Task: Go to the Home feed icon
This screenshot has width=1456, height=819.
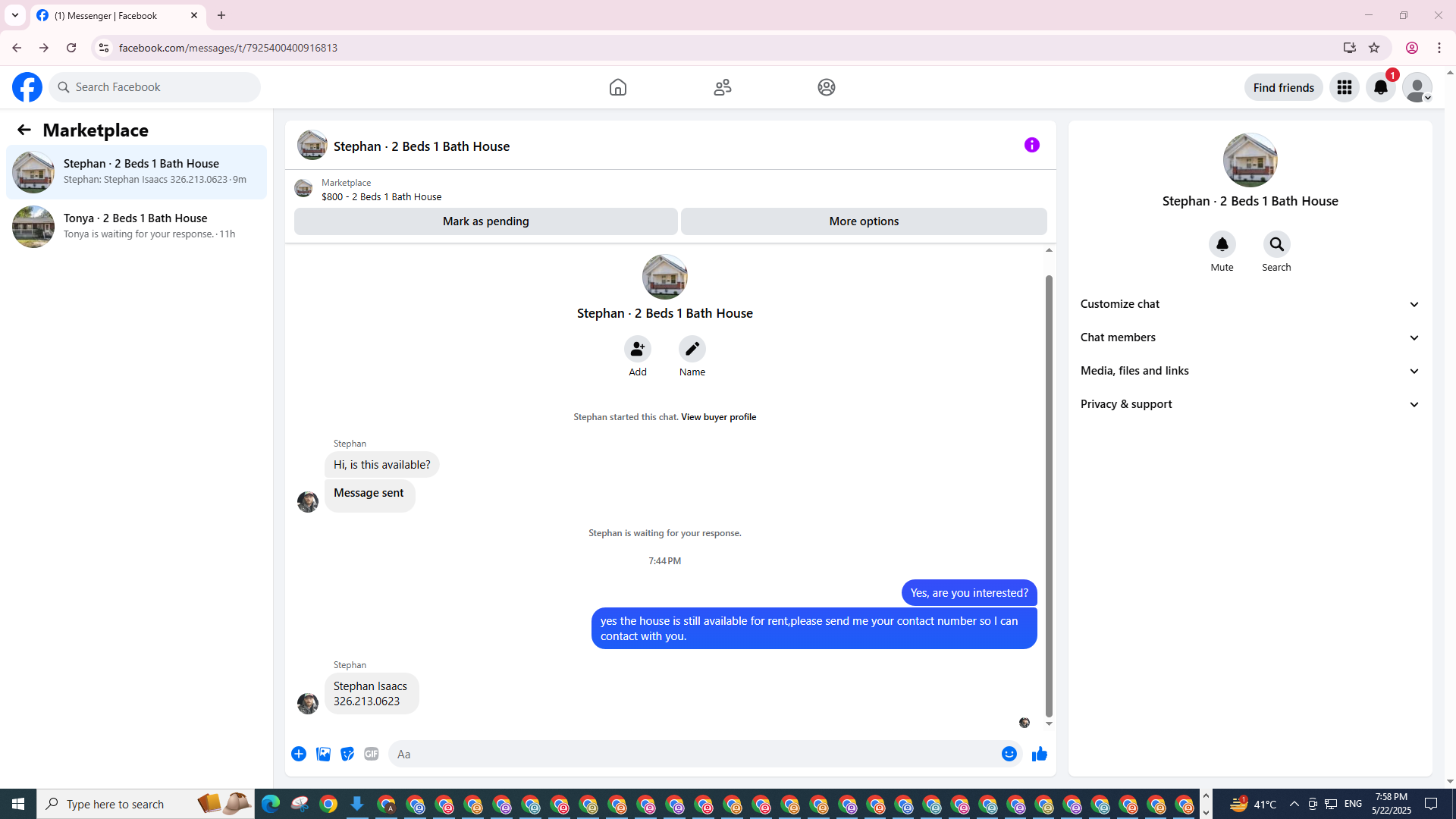Action: 618,87
